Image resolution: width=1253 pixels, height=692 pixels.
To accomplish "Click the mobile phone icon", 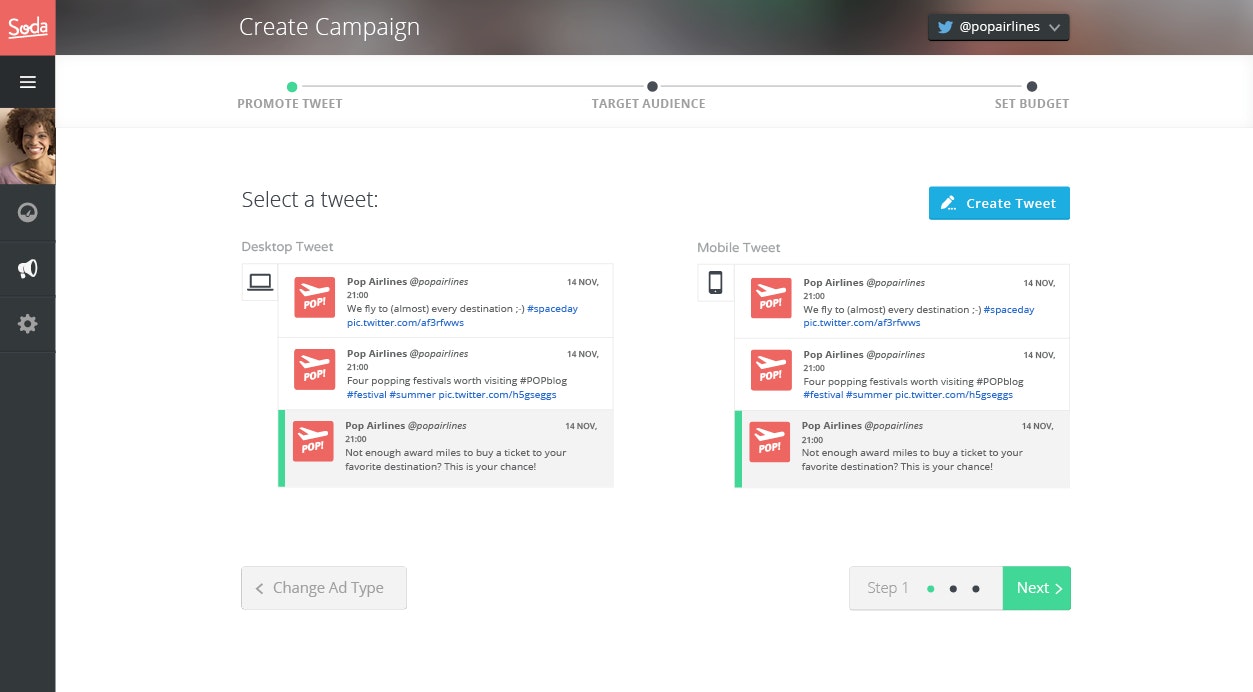I will point(715,283).
